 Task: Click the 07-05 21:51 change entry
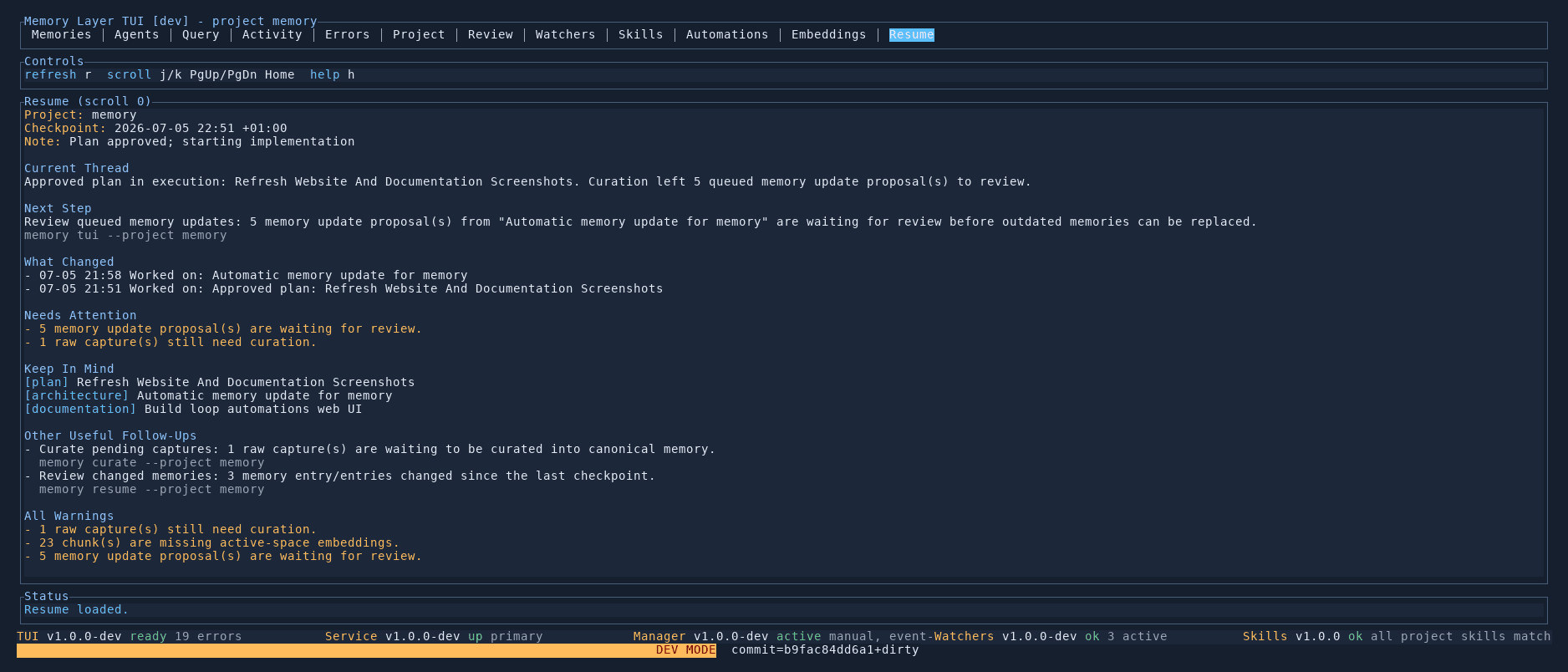click(344, 288)
